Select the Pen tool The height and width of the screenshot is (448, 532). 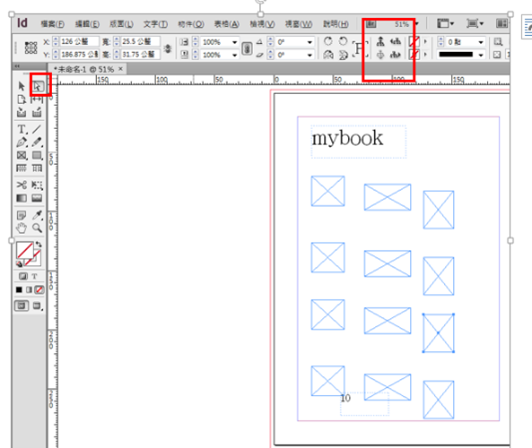22,142
